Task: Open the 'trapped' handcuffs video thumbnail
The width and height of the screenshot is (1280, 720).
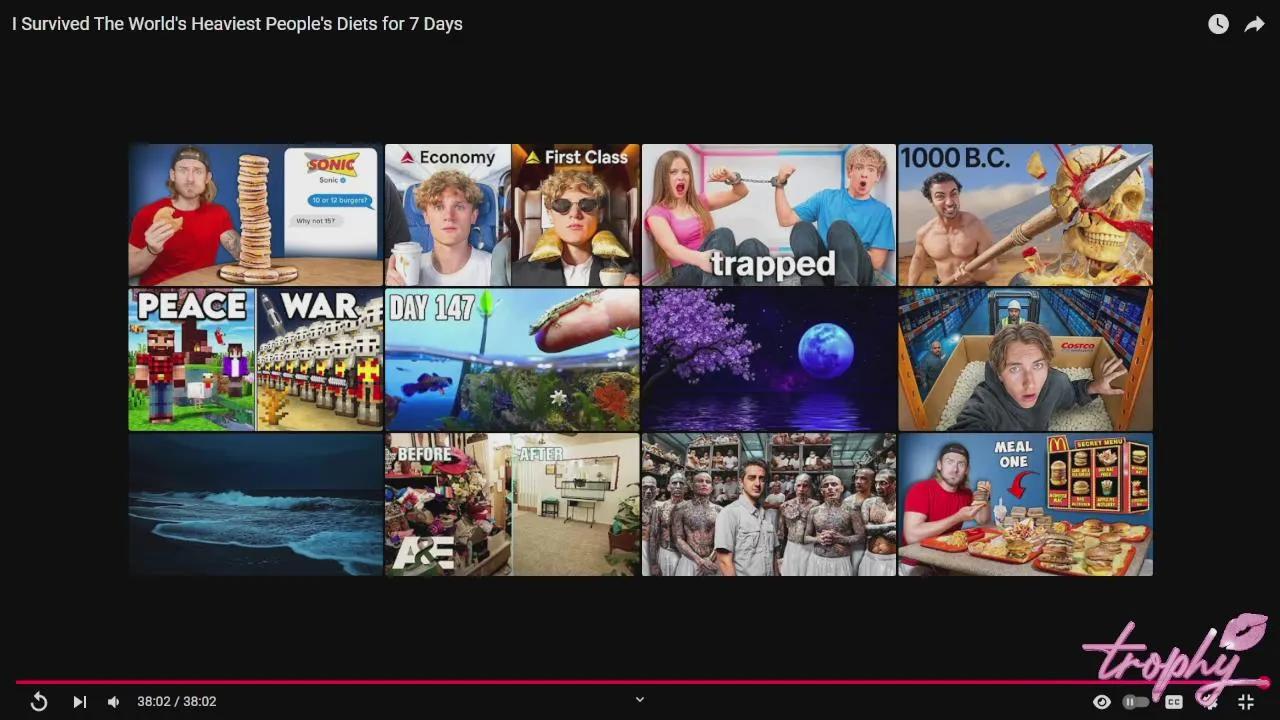Action: pyautogui.click(x=768, y=214)
